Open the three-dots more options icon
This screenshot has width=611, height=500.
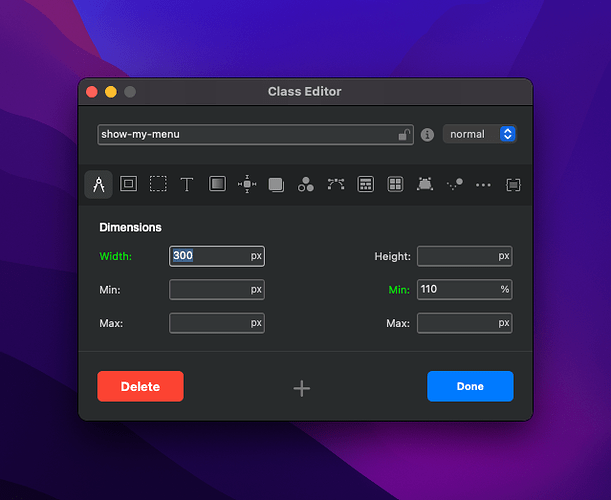coord(484,184)
